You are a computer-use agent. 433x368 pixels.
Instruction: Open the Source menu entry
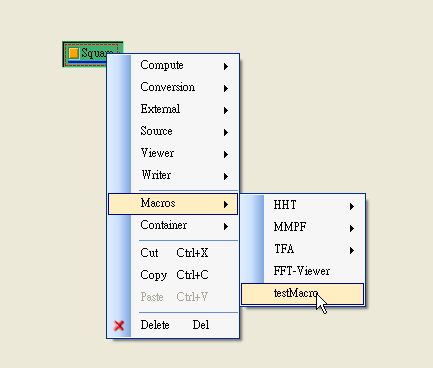(x=173, y=131)
